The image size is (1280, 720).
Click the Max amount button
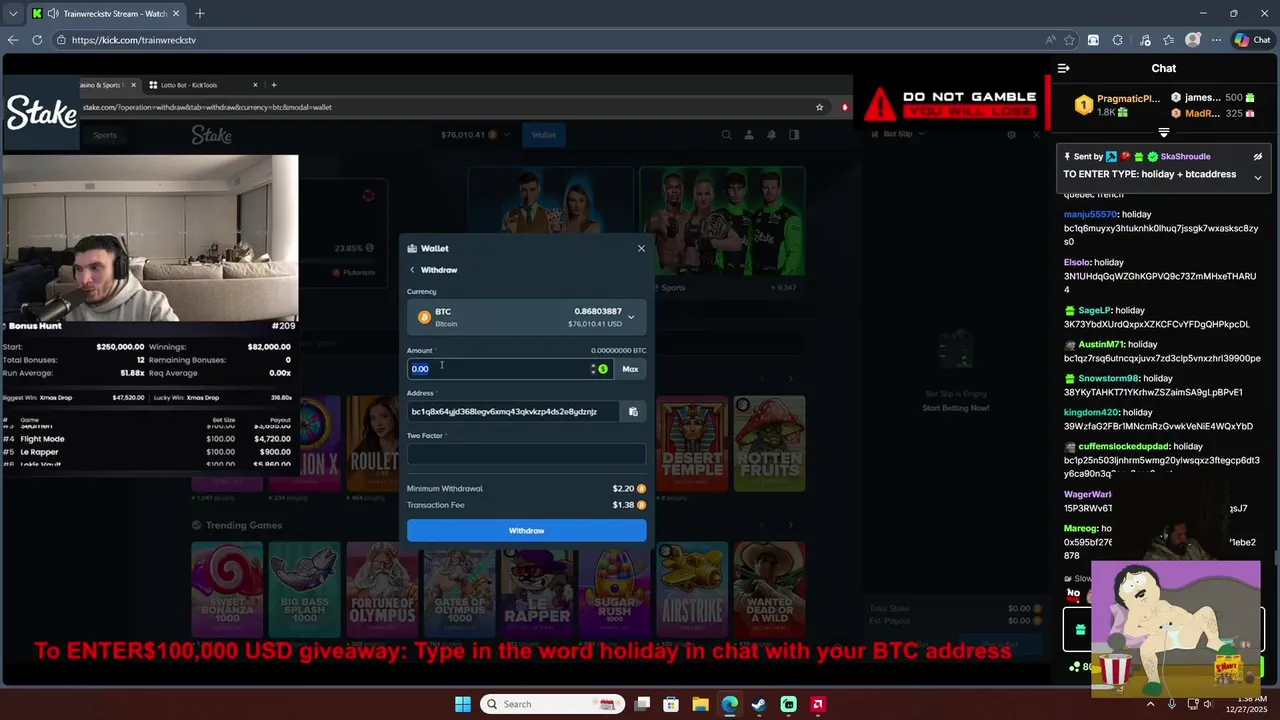tap(630, 369)
